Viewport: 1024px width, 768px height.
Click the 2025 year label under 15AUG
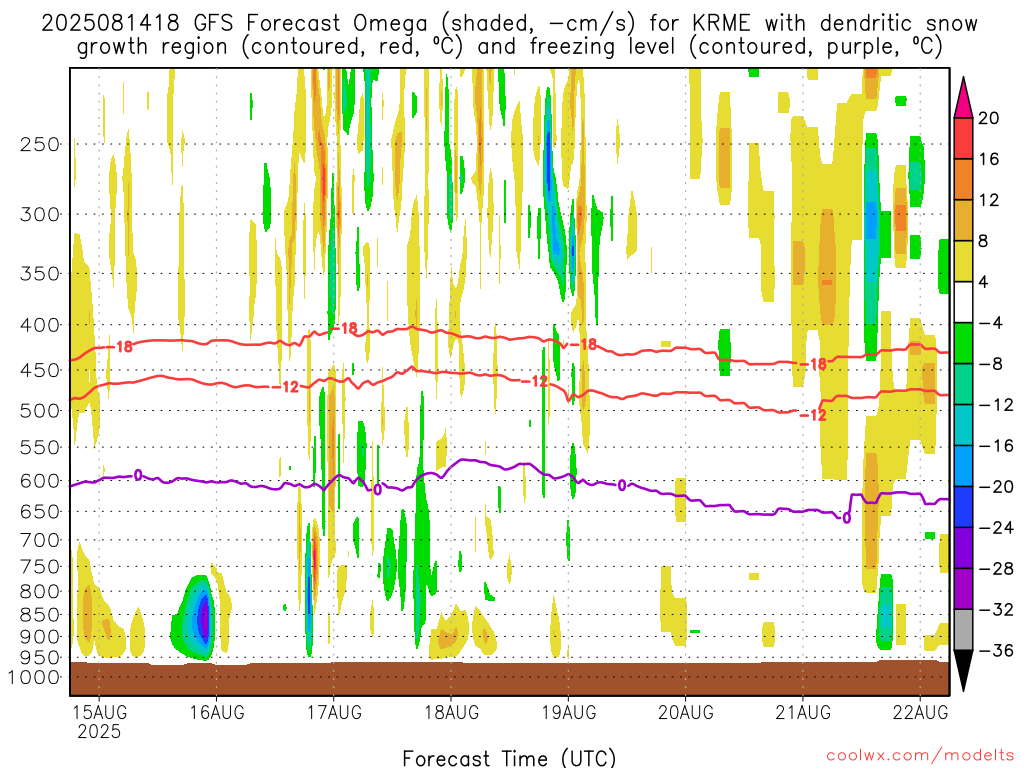pyautogui.click(x=99, y=731)
